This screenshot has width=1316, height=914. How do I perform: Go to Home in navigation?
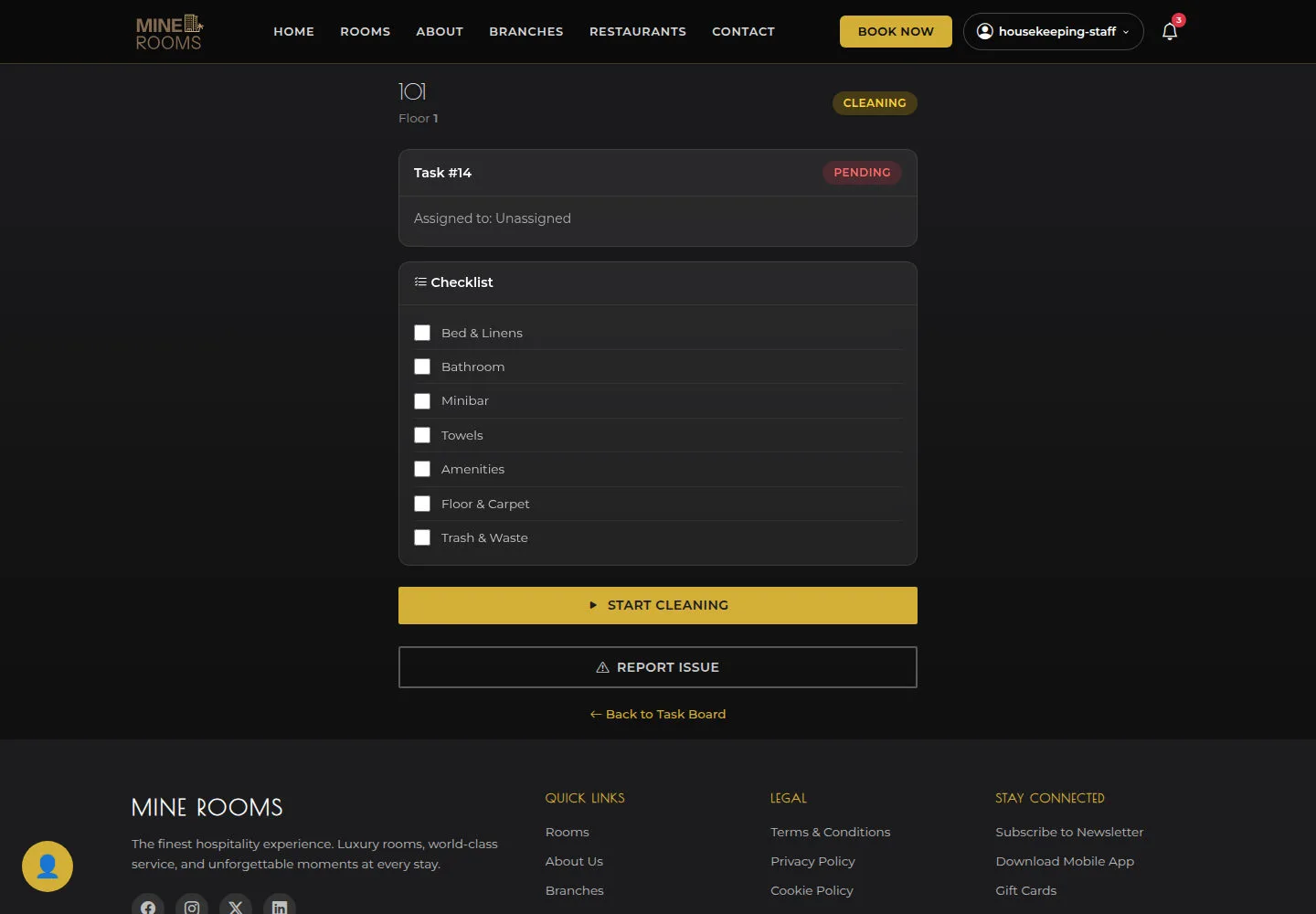pyautogui.click(x=293, y=32)
